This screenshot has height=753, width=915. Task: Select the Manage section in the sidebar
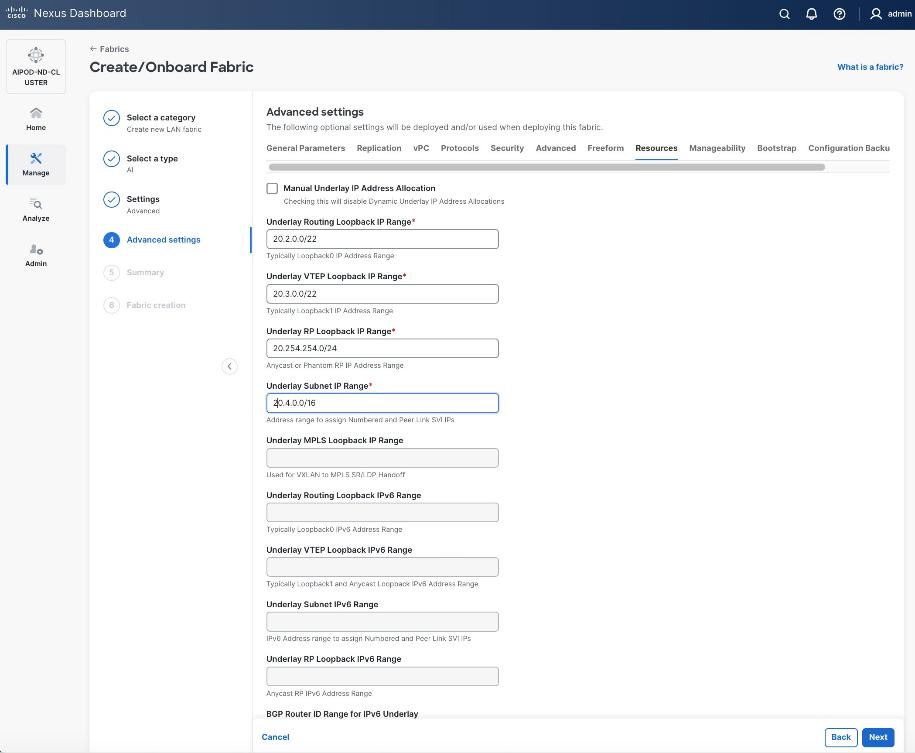[35, 165]
